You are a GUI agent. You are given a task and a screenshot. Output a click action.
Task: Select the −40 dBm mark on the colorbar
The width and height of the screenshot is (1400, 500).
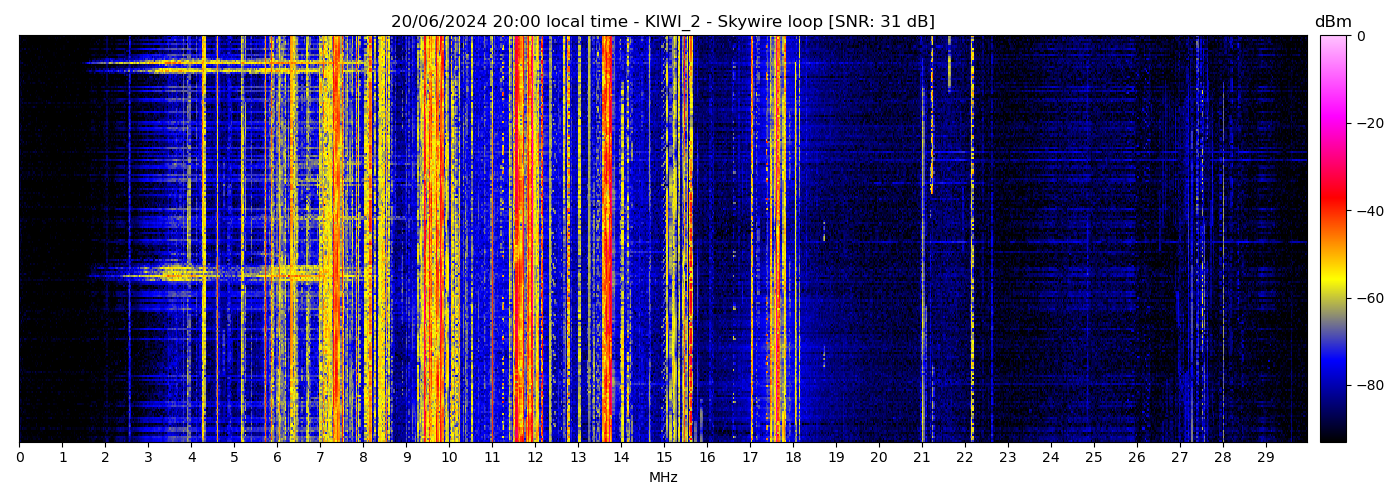pos(1366,211)
